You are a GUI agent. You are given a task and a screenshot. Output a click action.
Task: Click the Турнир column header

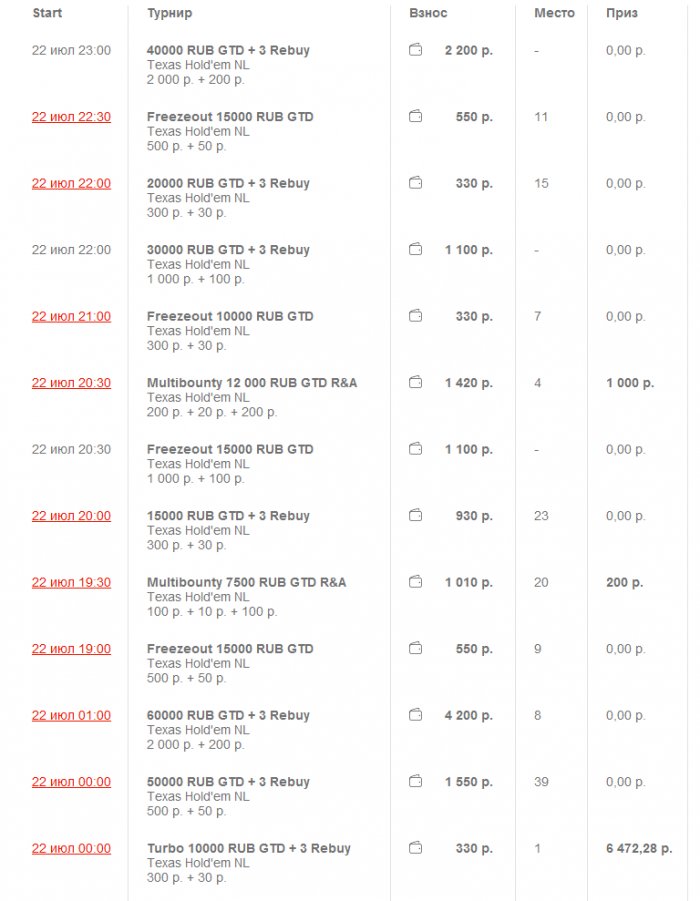pos(170,14)
